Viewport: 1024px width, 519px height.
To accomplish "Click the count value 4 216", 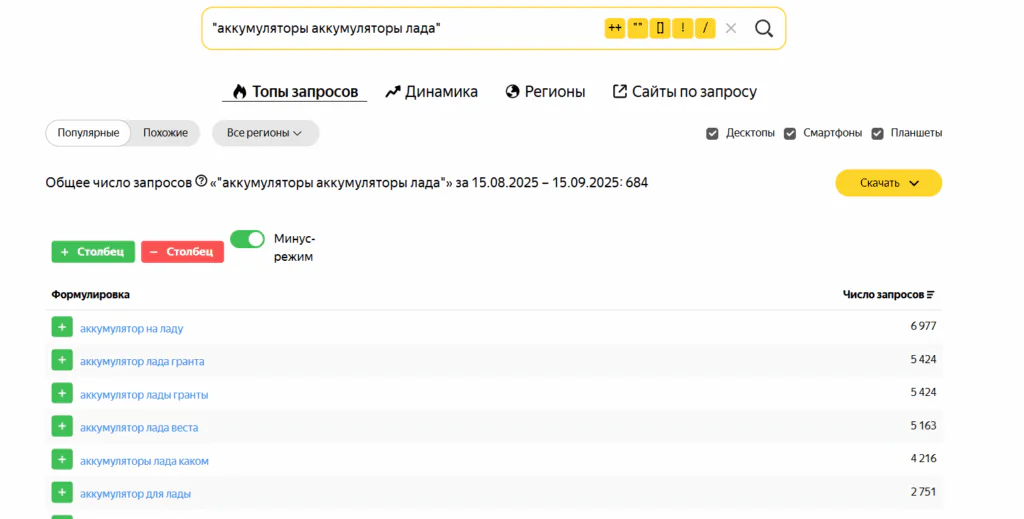I will [x=923, y=458].
